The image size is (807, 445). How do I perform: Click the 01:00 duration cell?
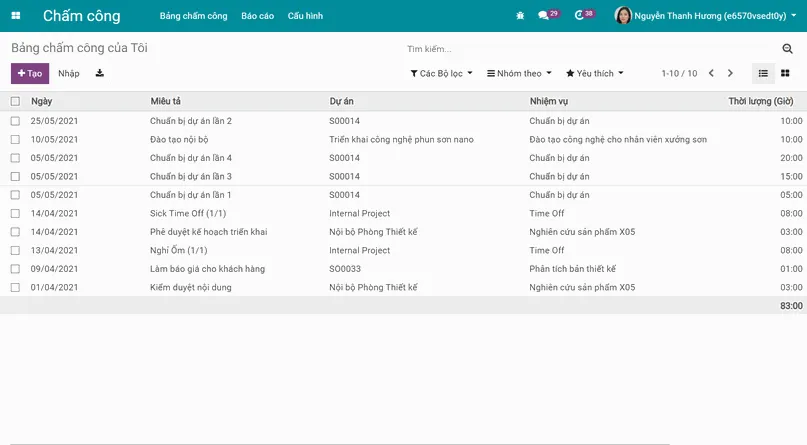tap(791, 269)
